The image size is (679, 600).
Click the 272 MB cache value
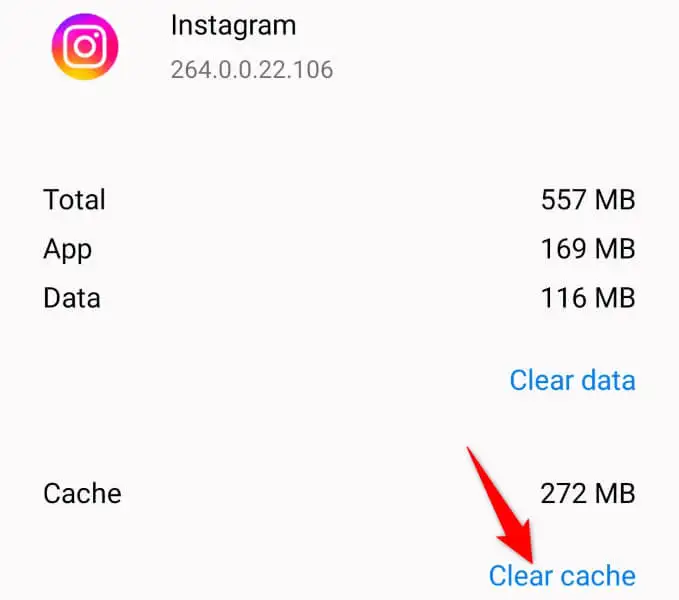(x=588, y=494)
